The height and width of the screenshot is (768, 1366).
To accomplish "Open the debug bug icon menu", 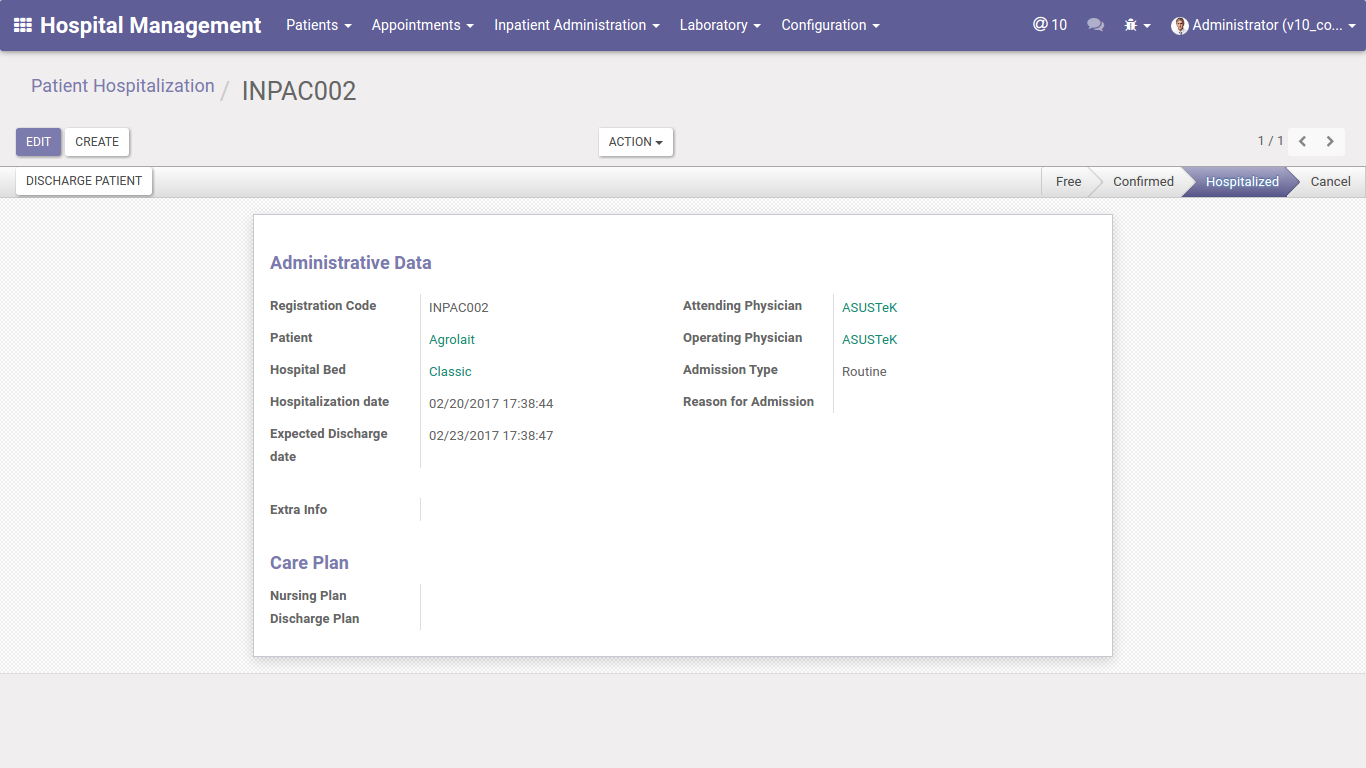I will pos(1137,25).
